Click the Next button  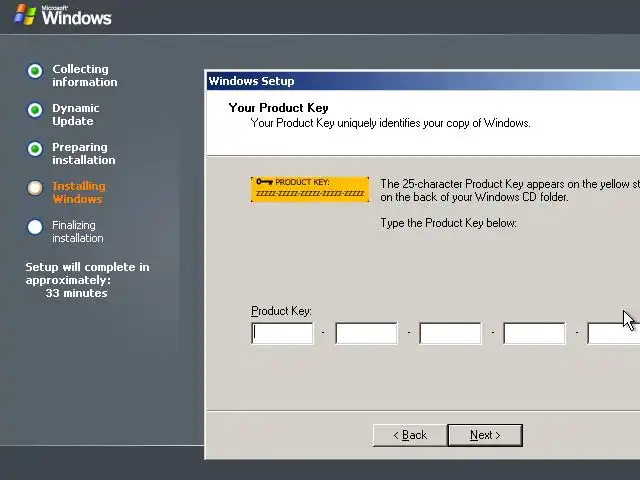485,435
